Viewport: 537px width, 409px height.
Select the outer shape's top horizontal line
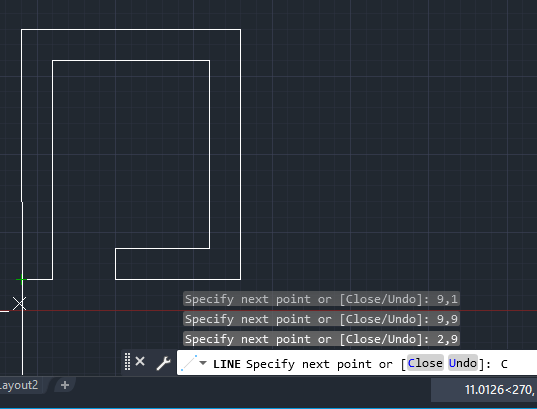click(x=131, y=30)
